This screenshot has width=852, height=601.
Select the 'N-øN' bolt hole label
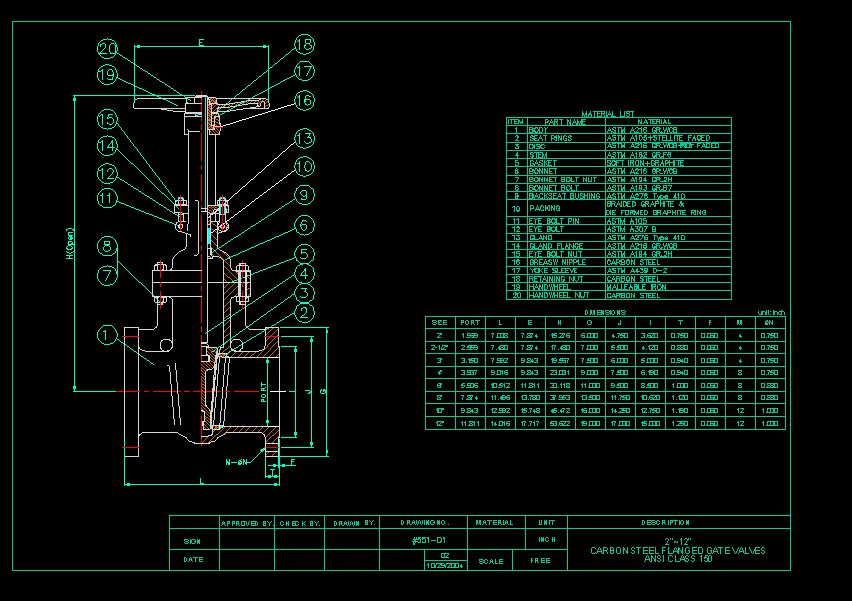[x=237, y=462]
